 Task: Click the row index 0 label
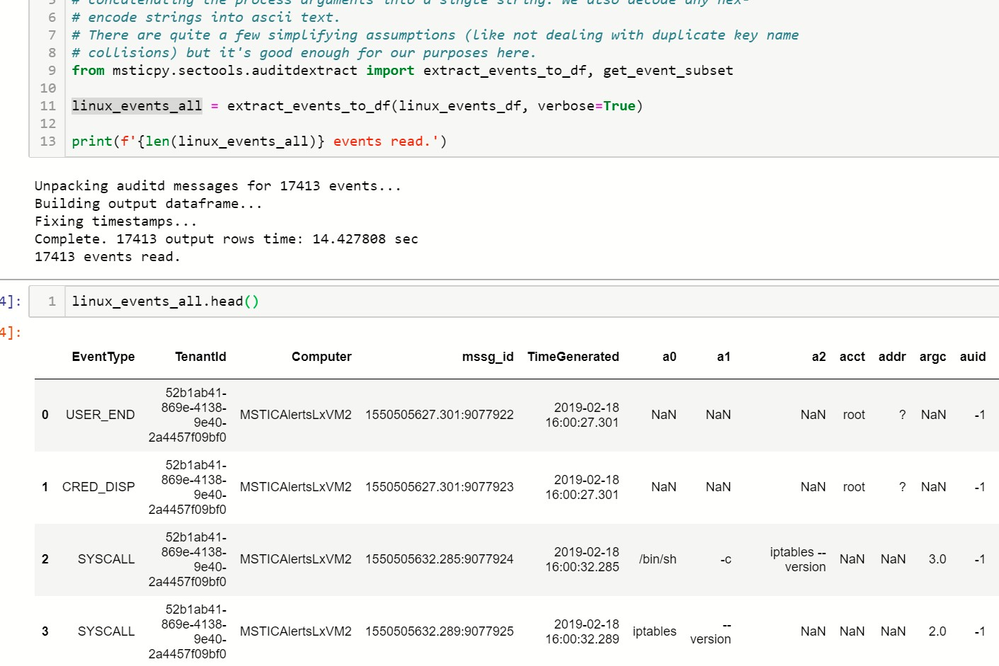45,415
